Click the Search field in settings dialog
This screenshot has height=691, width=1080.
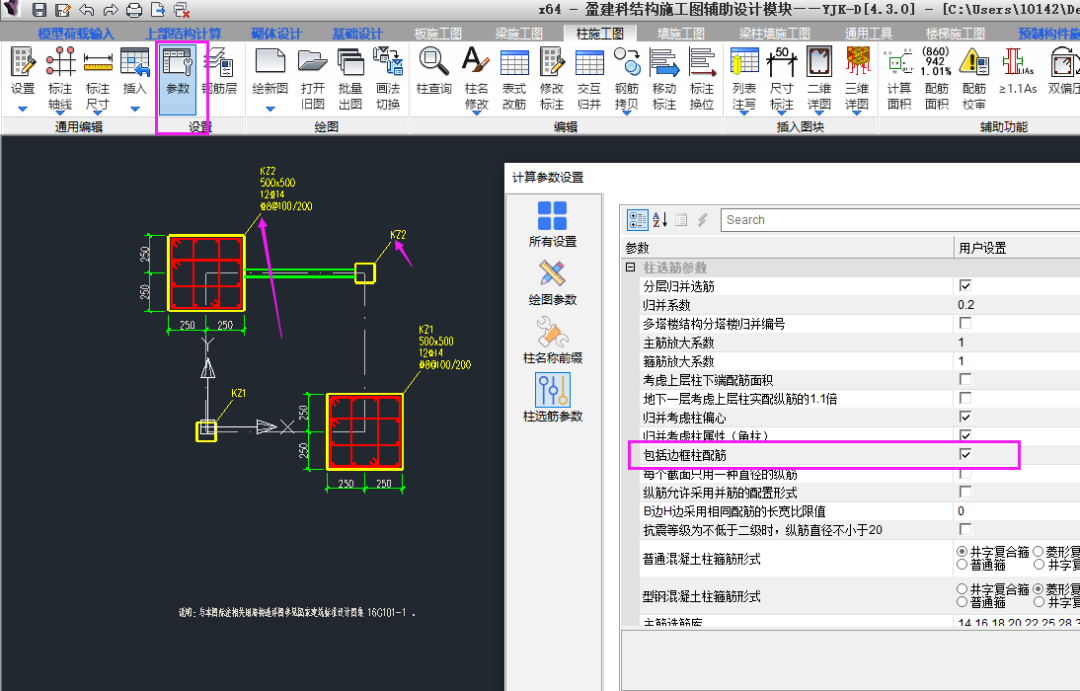(900, 220)
